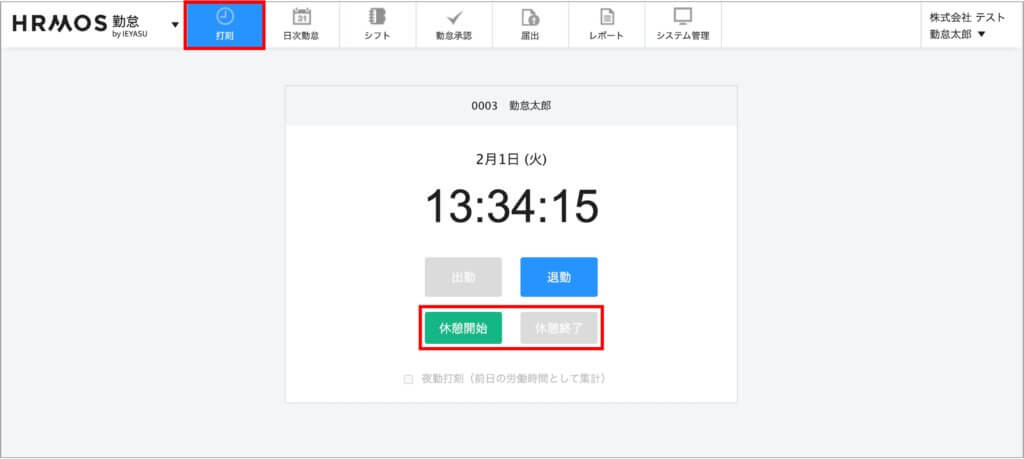Image resolution: width=1024 pixels, height=459 pixels.
Task: Select the 勤怠承認 checkmark icon
Action: (453, 17)
